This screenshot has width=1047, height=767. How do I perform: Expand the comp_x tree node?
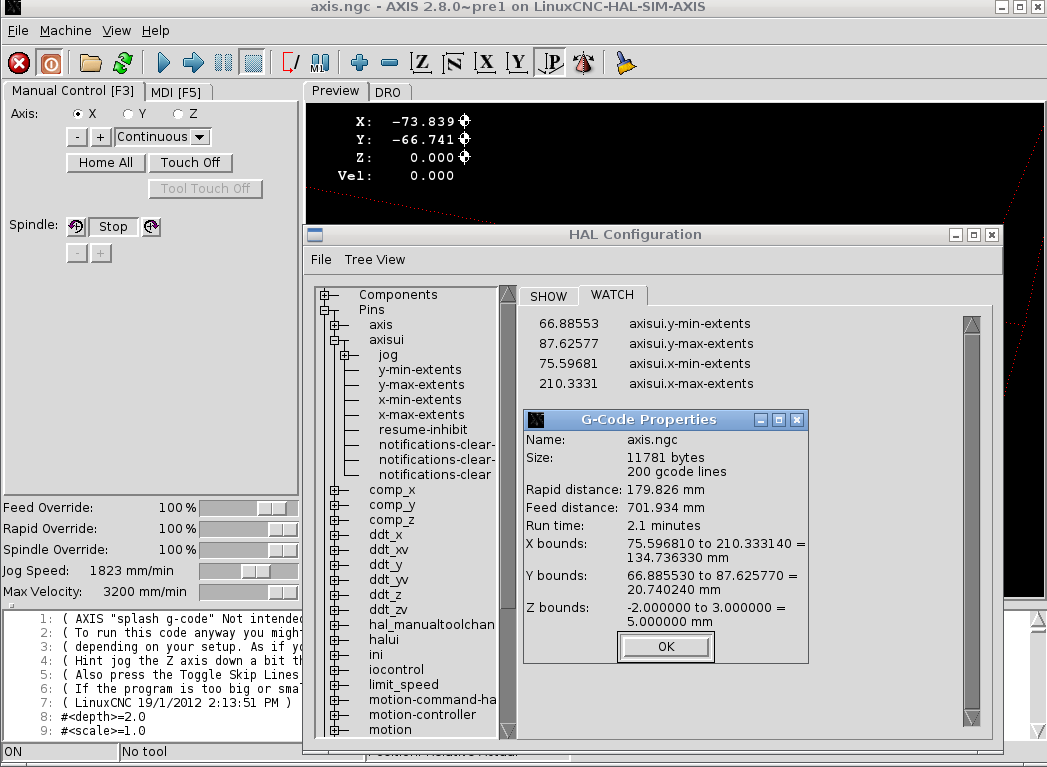click(x=335, y=490)
